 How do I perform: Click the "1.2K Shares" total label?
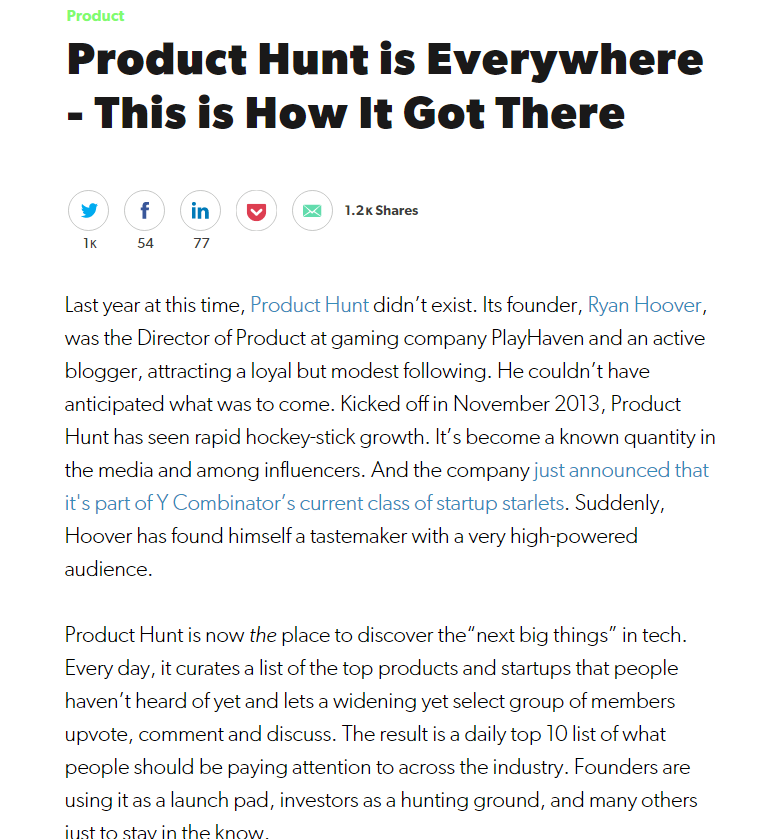click(x=381, y=210)
